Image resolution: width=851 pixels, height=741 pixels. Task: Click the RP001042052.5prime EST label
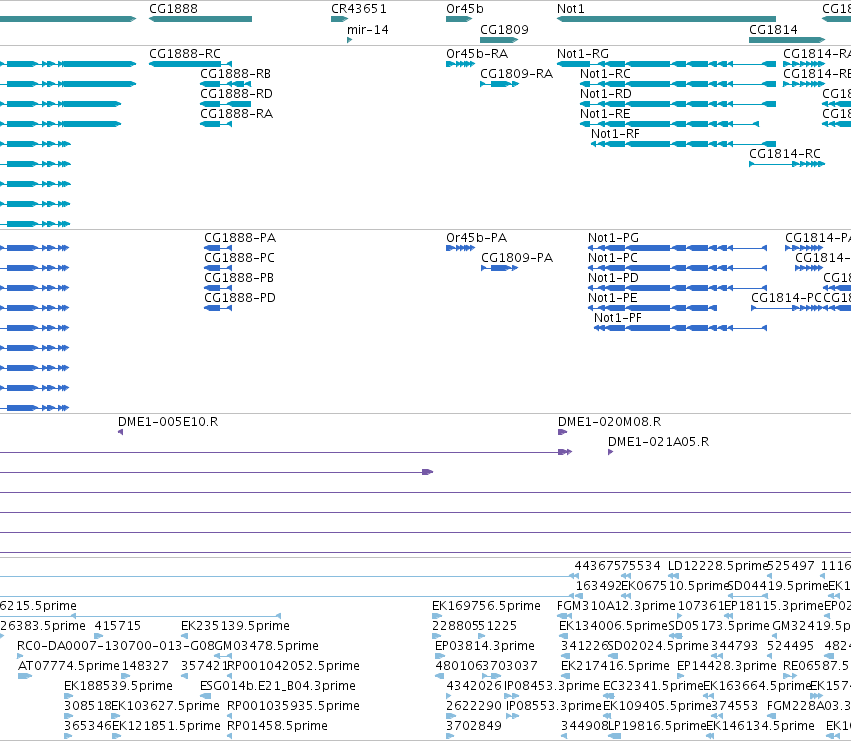(293, 666)
